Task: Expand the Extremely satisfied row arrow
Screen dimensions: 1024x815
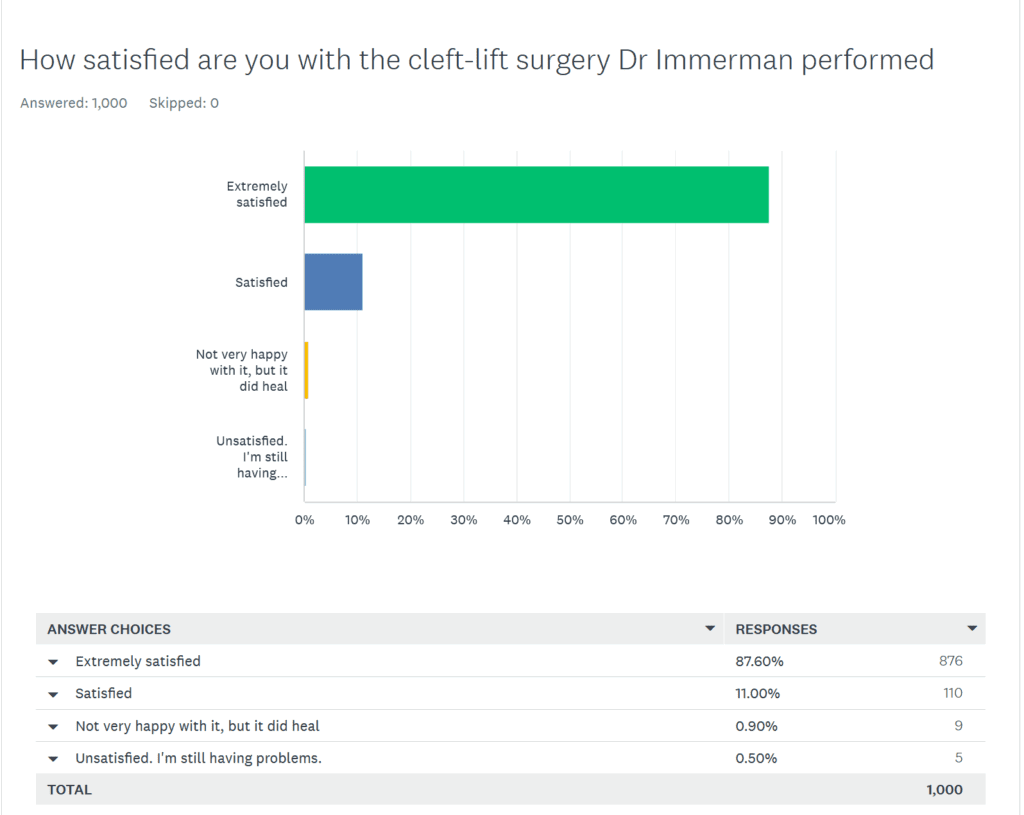Action: pyautogui.click(x=53, y=662)
